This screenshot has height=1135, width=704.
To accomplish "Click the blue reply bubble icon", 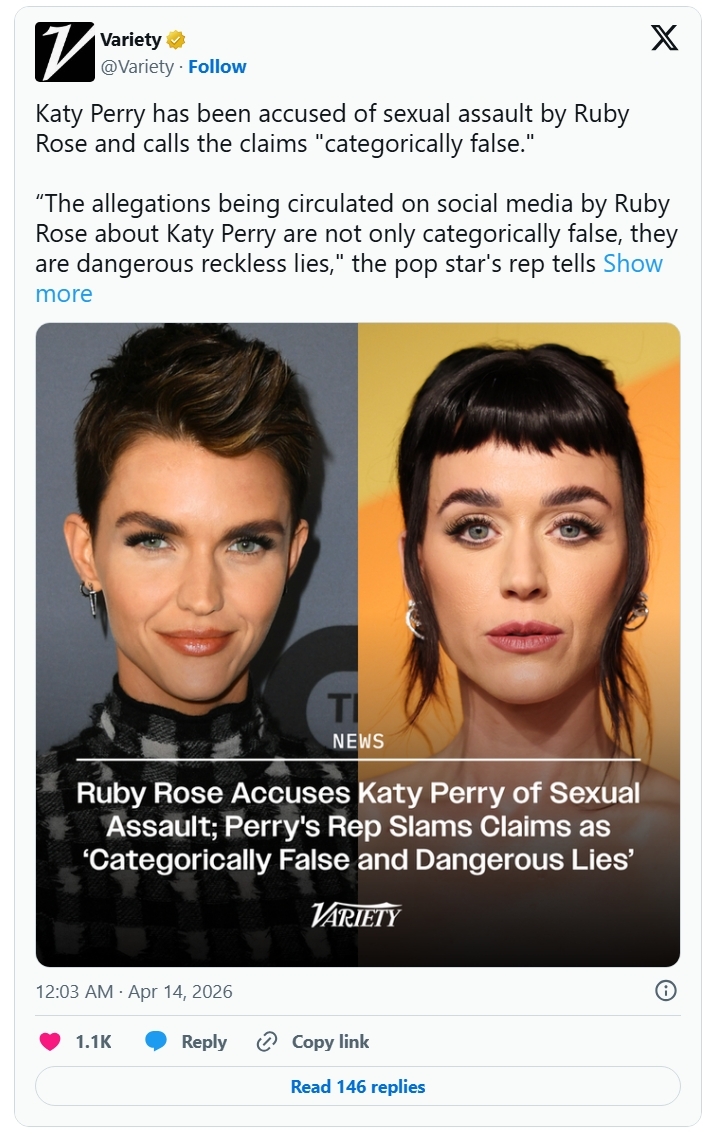I will pos(156,1042).
